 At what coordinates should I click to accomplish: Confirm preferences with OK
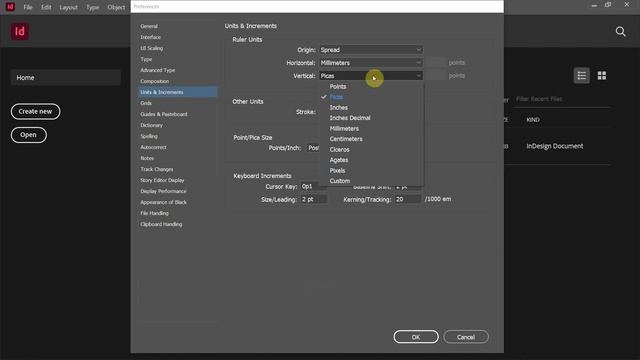[416, 337]
